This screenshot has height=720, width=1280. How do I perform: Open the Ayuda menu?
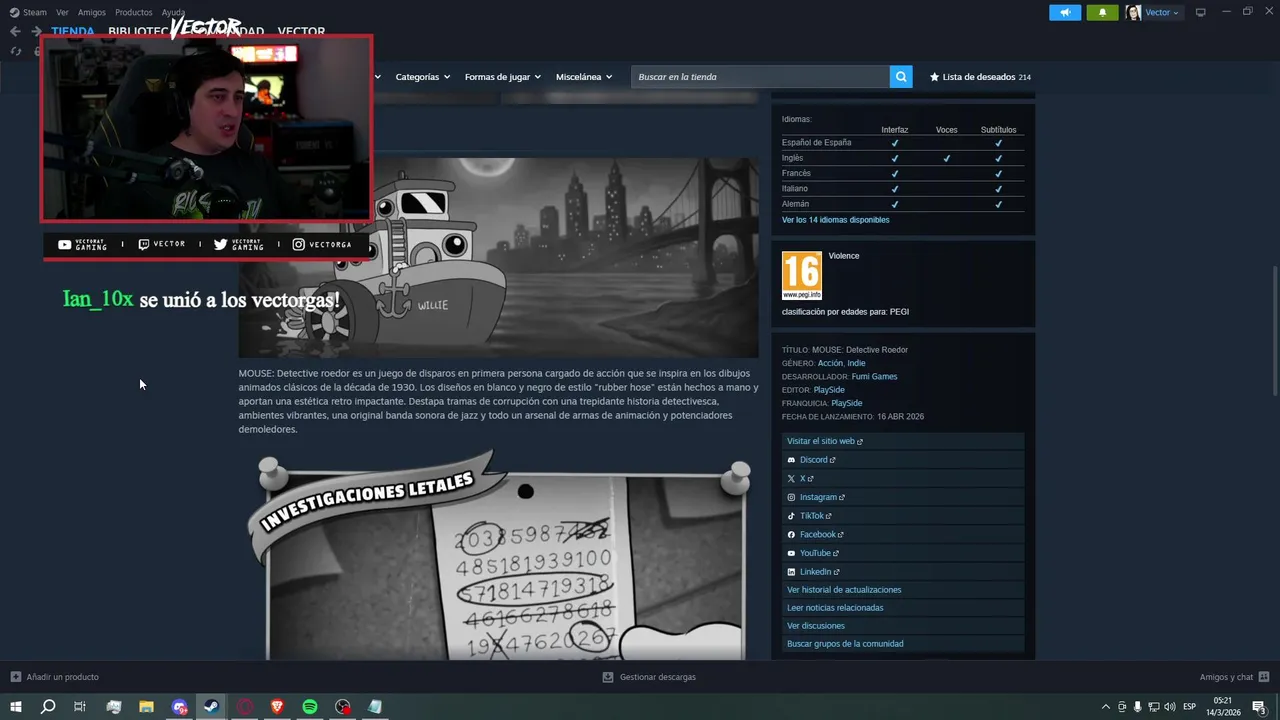coord(173,12)
